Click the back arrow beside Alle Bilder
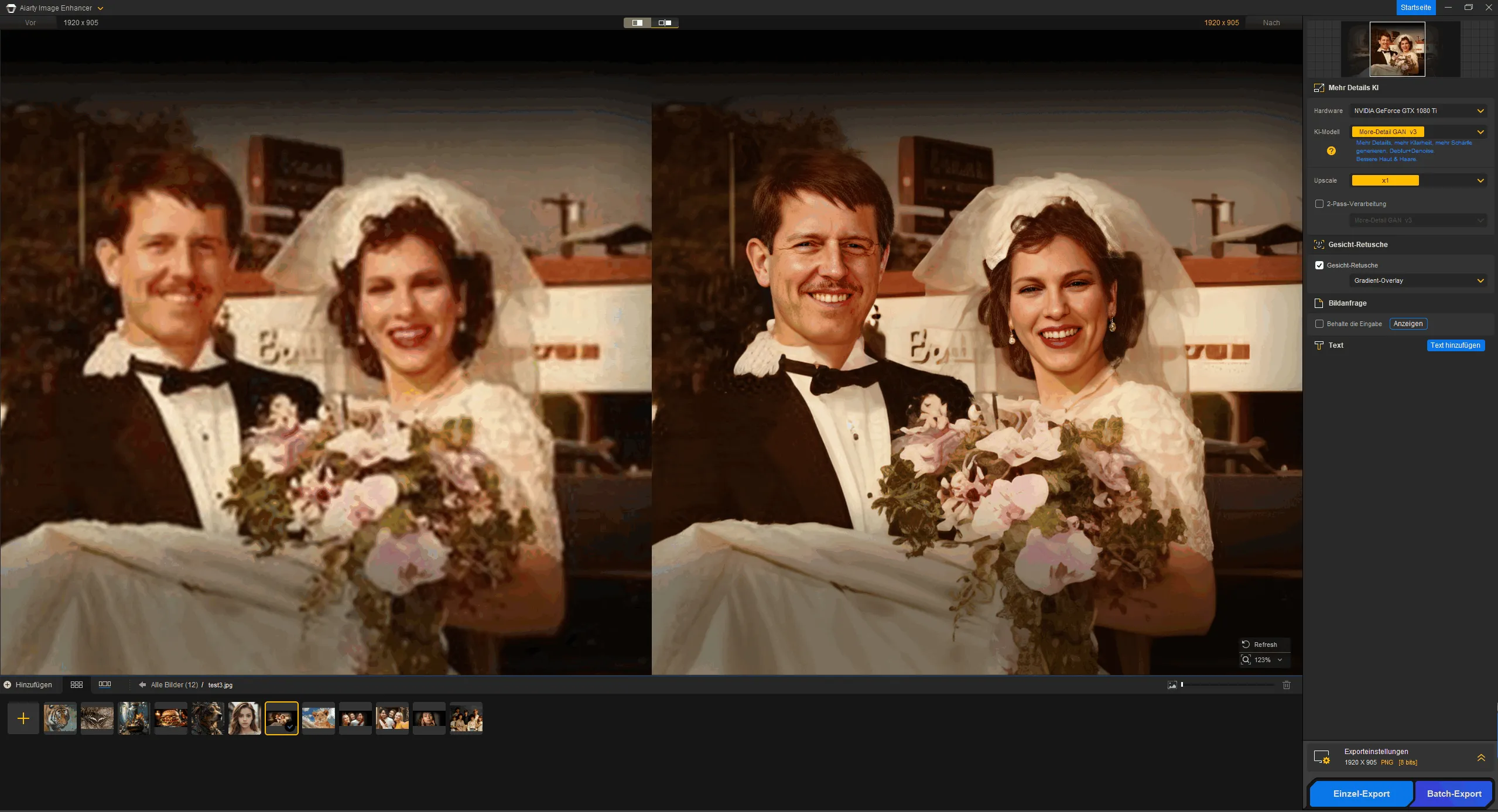The width and height of the screenshot is (1498, 812). pos(142,685)
